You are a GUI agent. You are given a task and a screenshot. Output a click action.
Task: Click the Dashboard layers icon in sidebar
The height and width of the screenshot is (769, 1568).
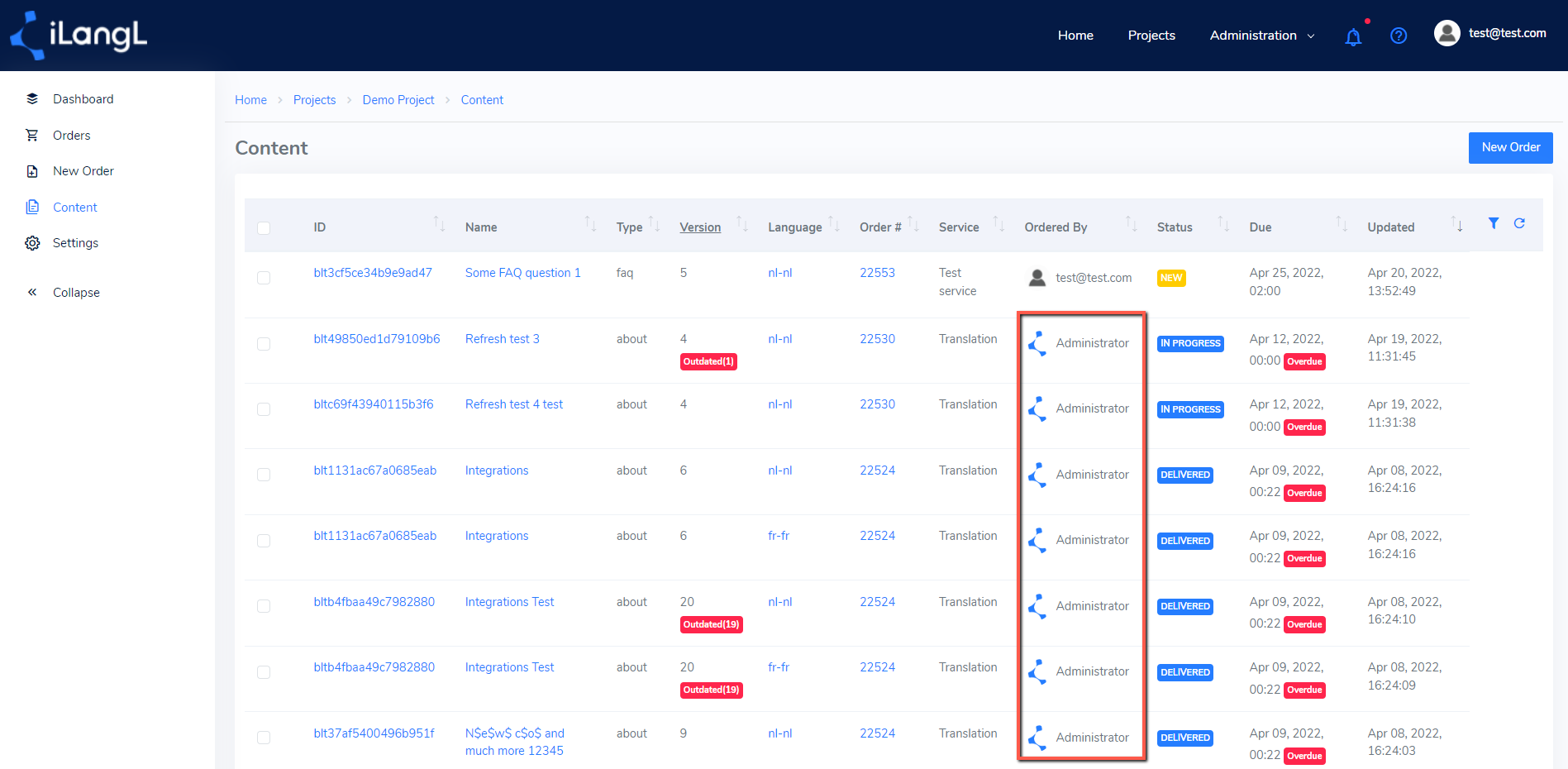pos(32,98)
